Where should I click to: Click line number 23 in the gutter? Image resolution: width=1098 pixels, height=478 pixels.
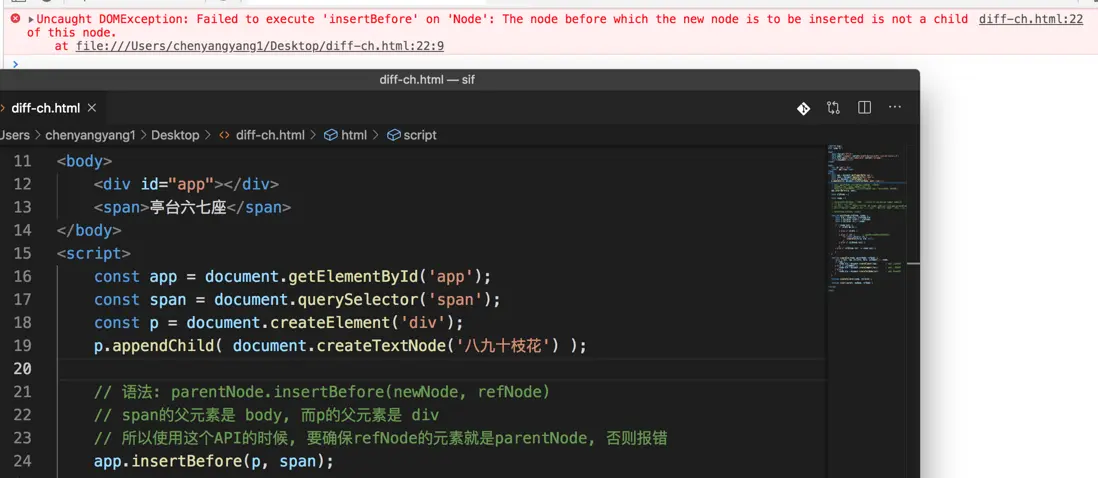(x=22, y=438)
